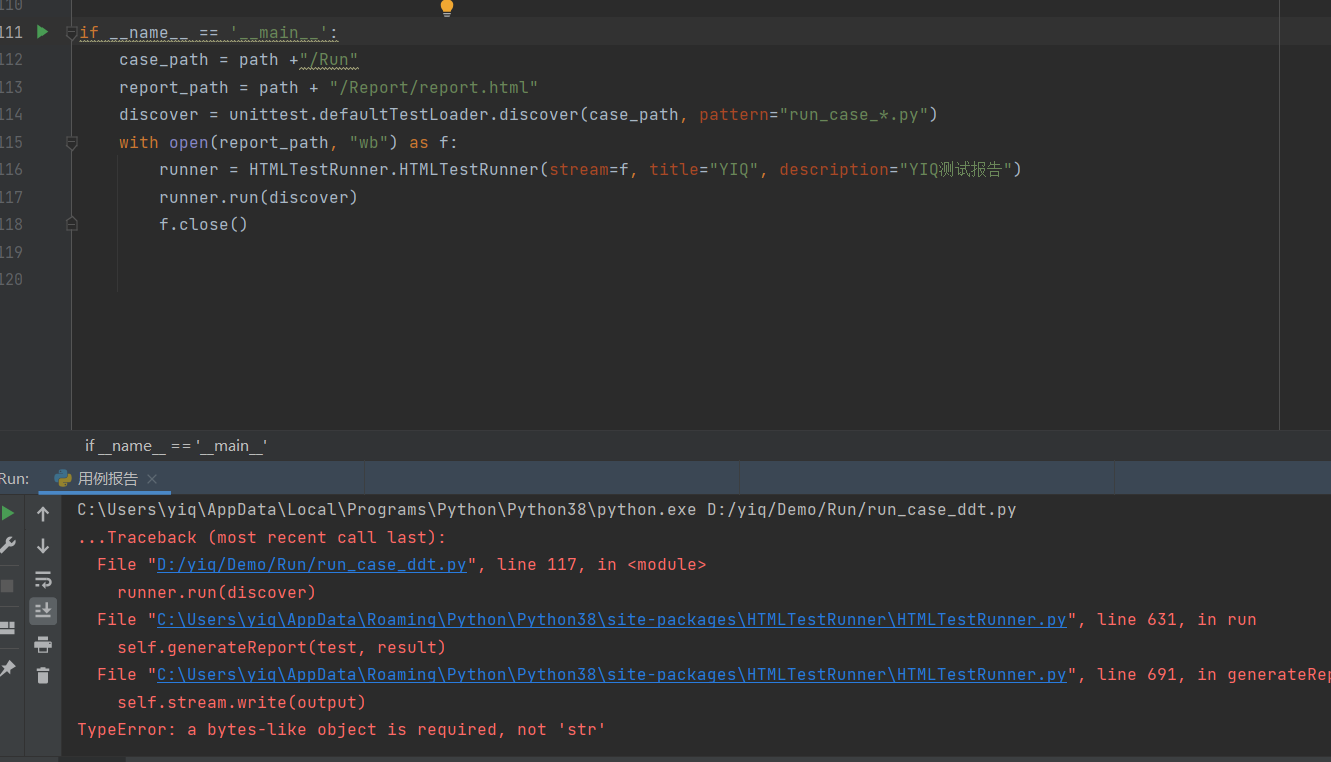Click pattern="run_case_*.py" in line 114
Viewport: 1331px width, 762px height.
(x=814, y=115)
